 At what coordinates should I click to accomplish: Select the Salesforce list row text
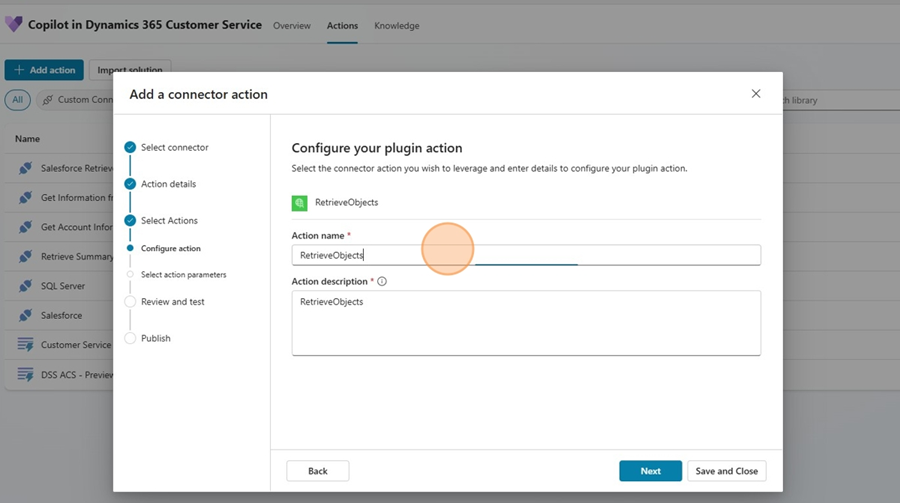pyautogui.click(x=61, y=315)
